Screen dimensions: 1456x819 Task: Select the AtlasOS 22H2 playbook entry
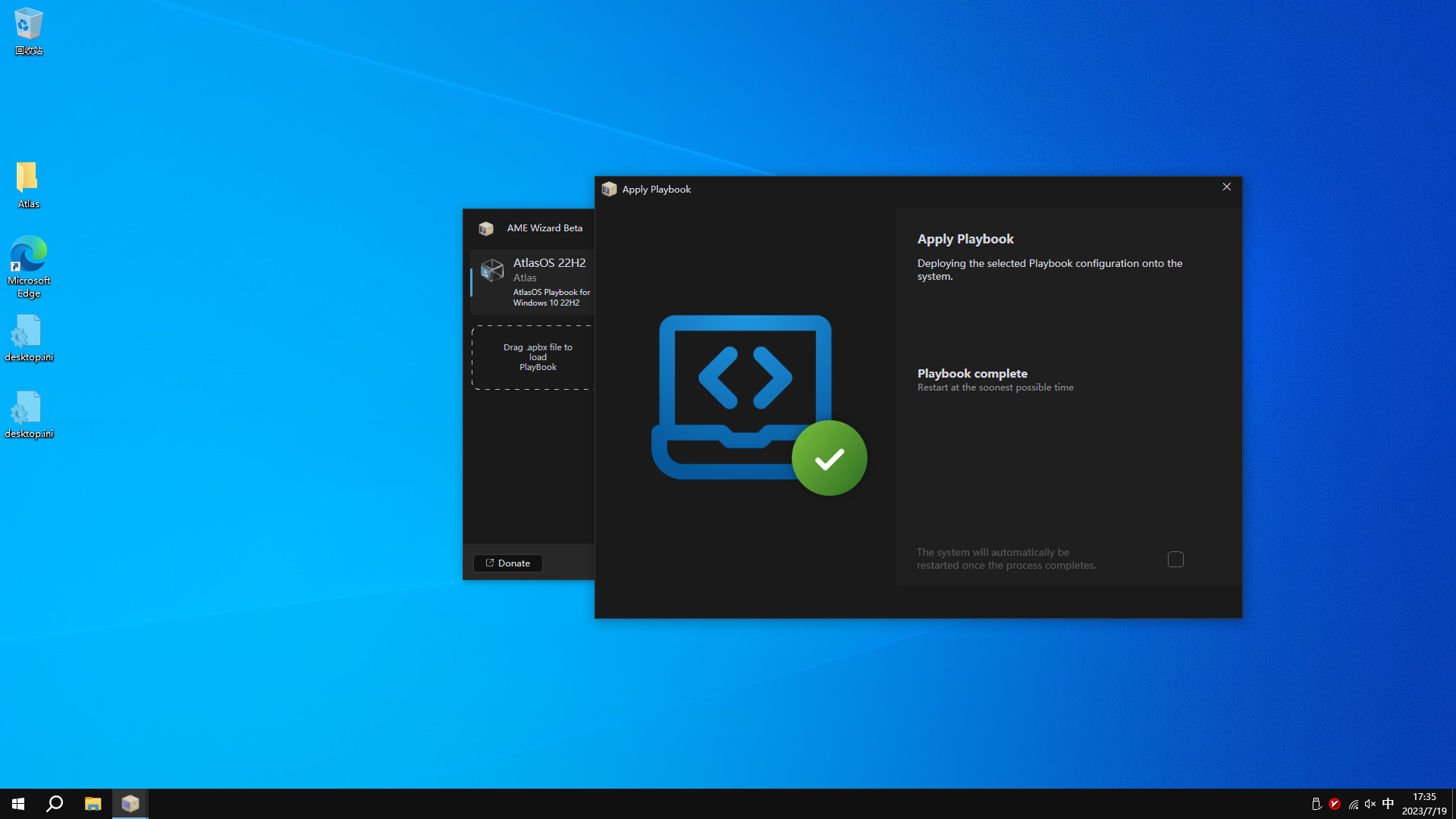click(x=532, y=282)
